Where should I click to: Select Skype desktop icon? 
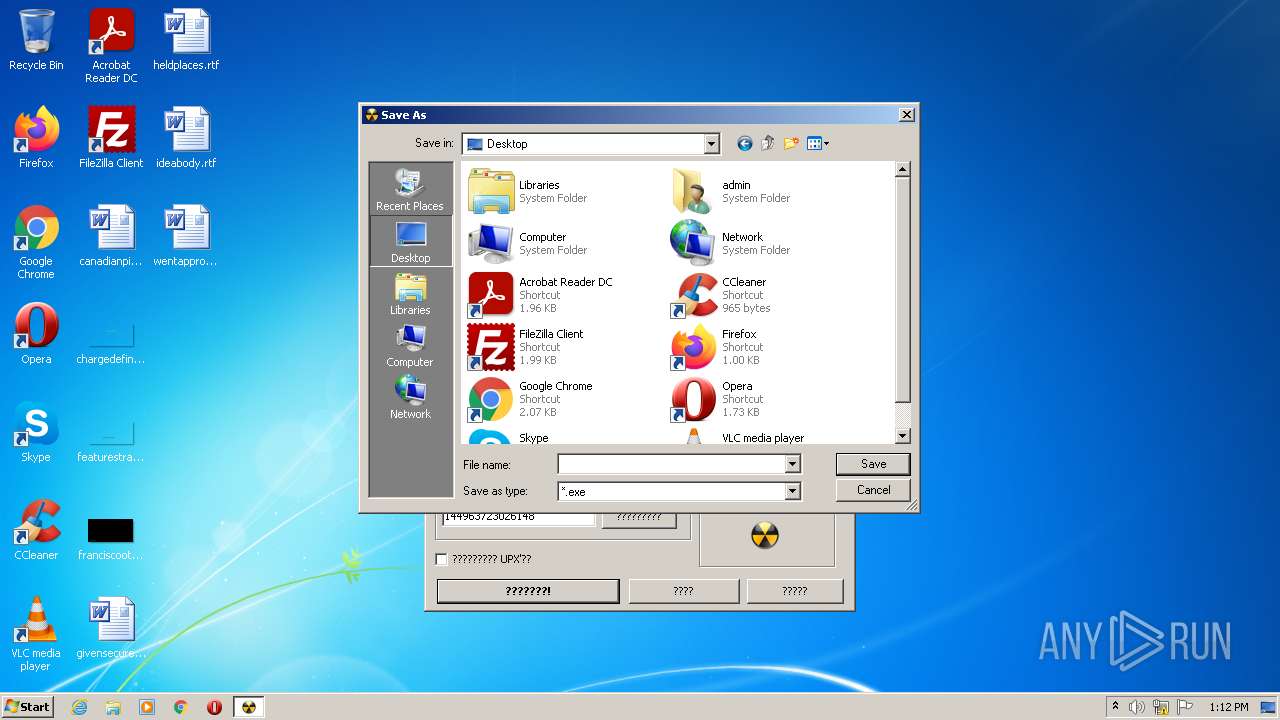click(36, 432)
